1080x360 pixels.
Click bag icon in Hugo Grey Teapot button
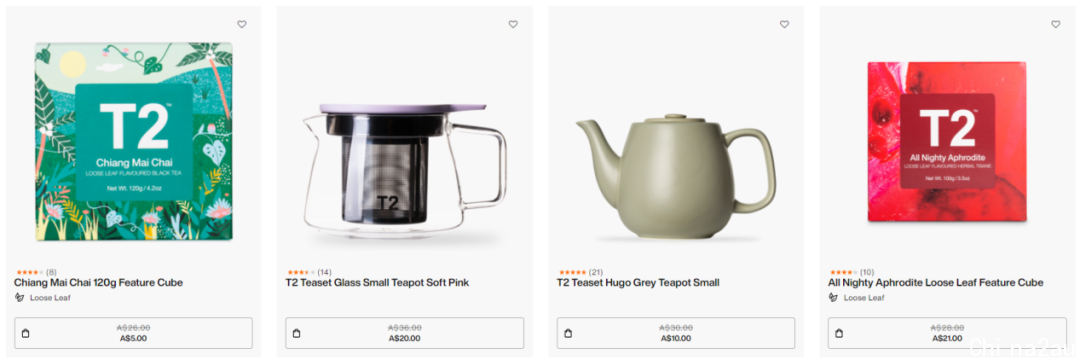568,333
